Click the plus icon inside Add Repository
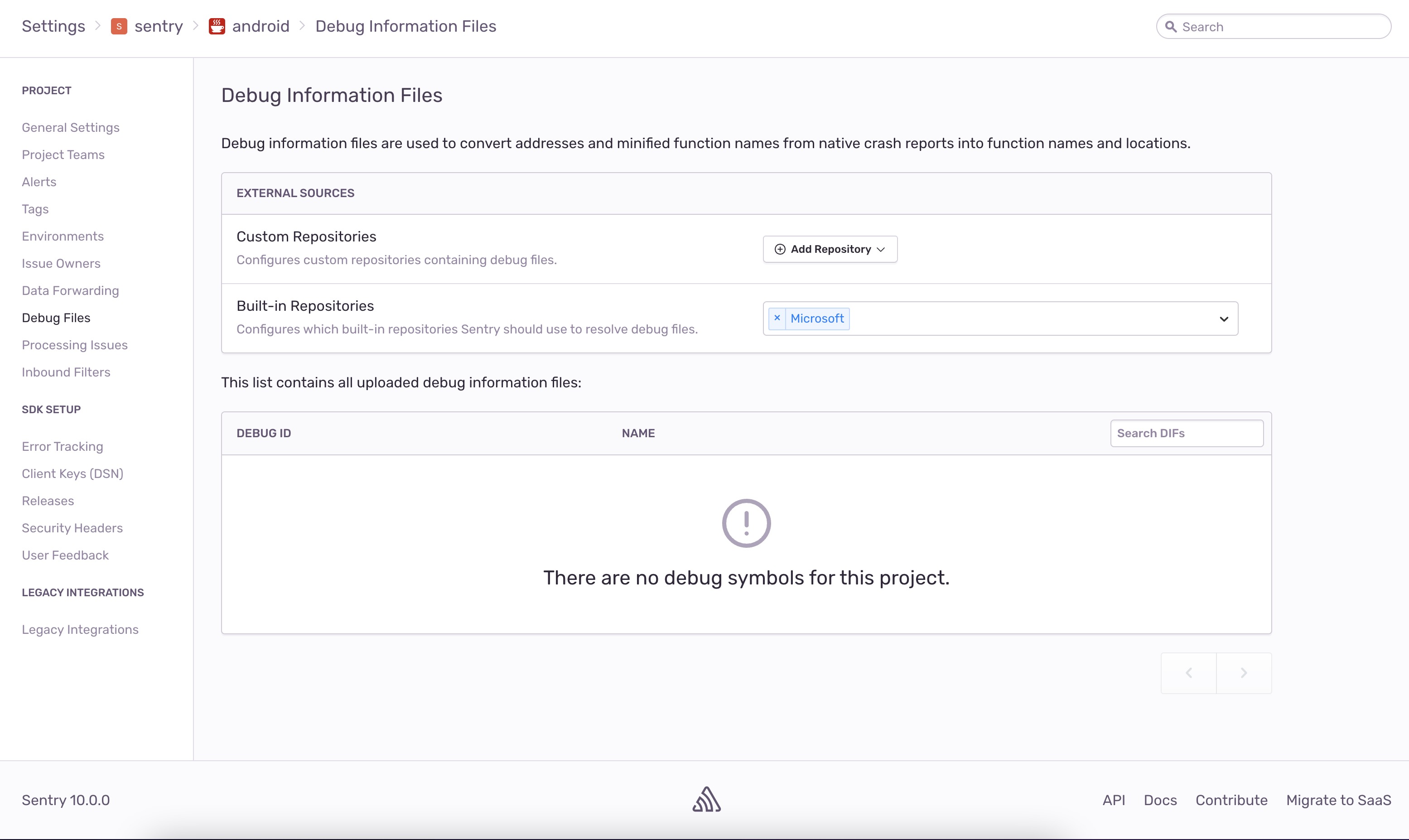This screenshot has height=840, width=1409. 780,249
